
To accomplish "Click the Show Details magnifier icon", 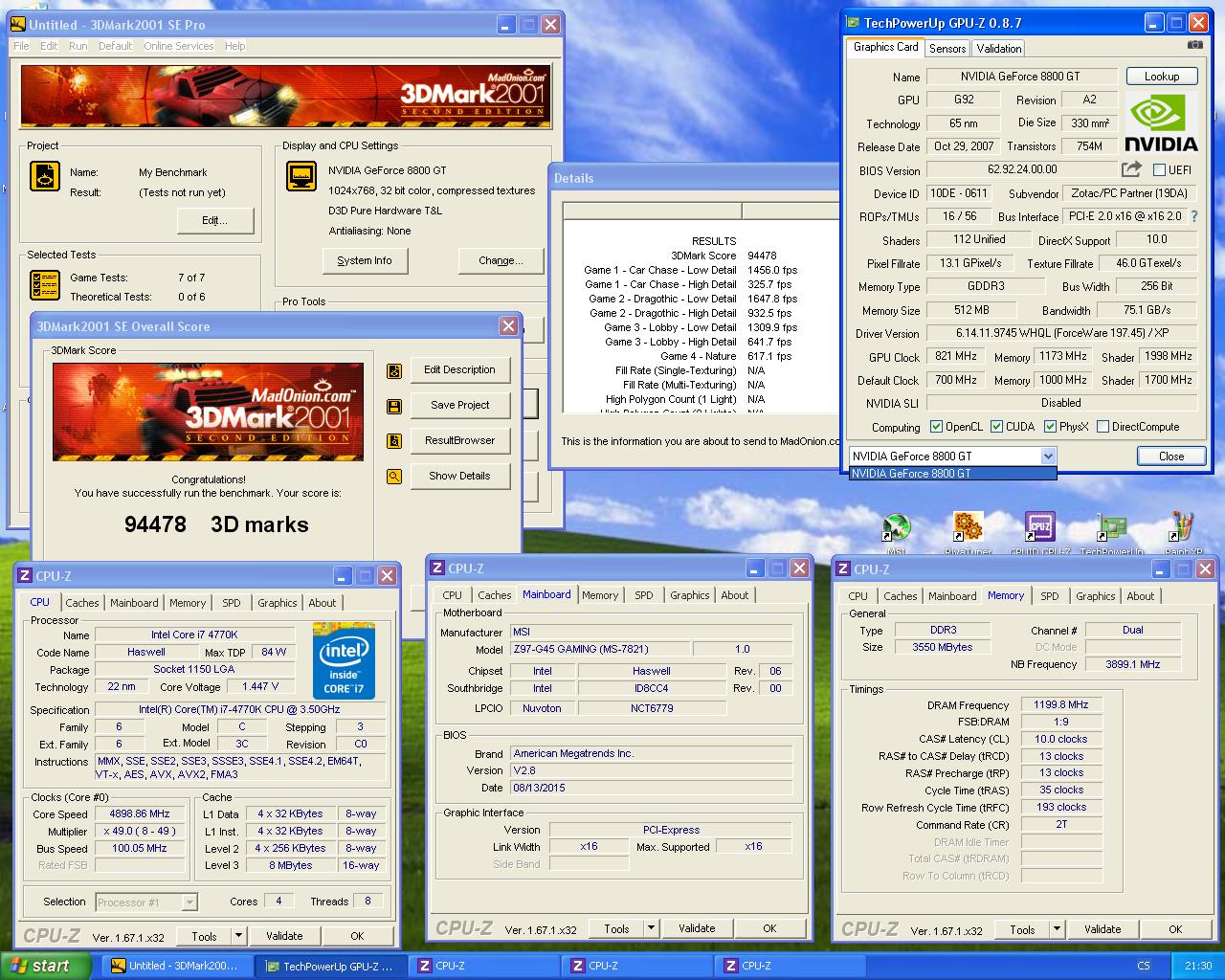I will (x=394, y=477).
